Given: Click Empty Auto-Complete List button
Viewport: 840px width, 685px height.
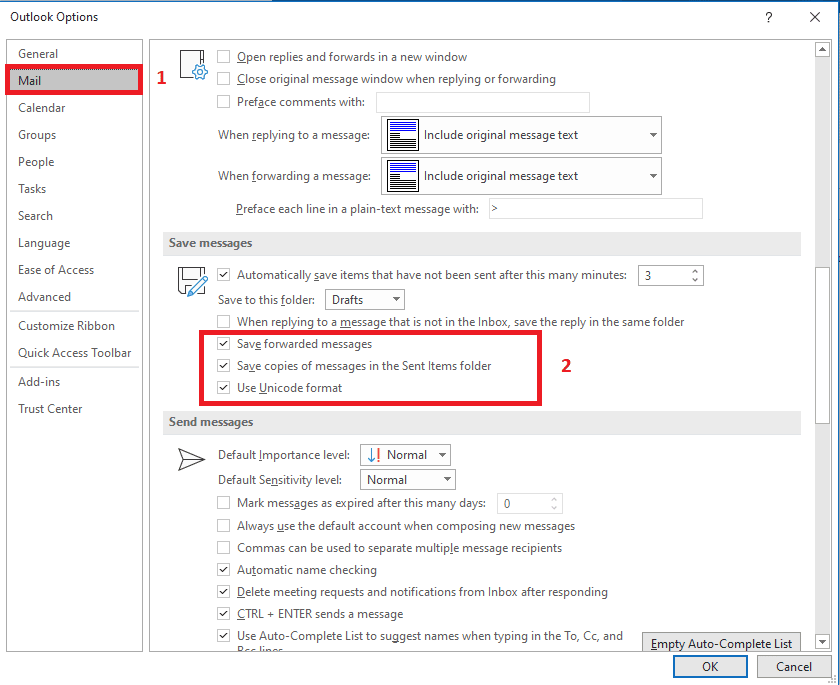Looking at the screenshot, I should 721,642.
